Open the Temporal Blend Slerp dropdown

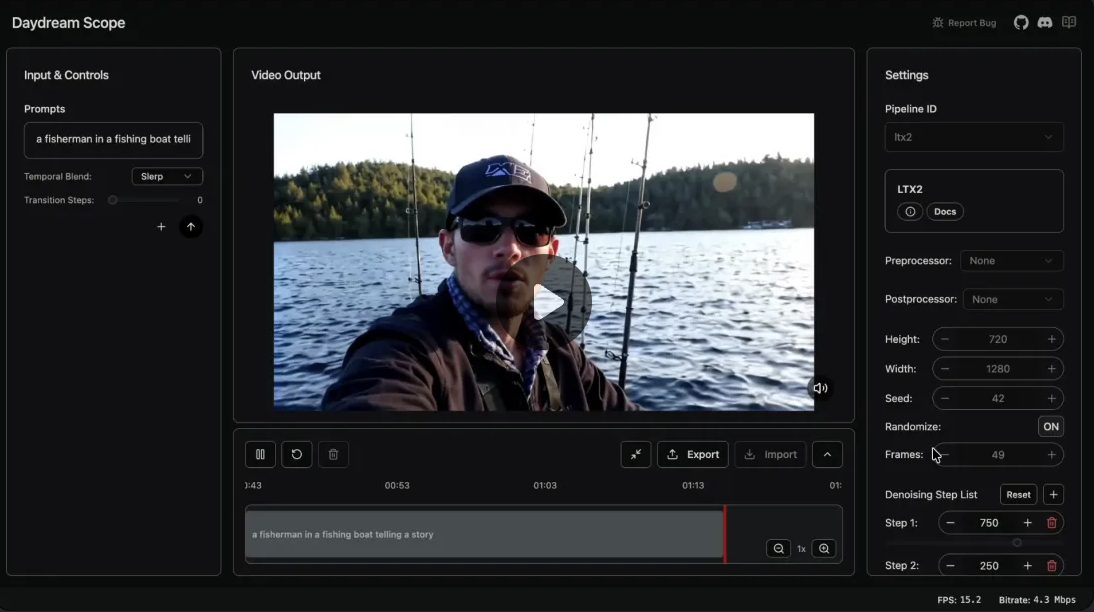[x=167, y=177]
